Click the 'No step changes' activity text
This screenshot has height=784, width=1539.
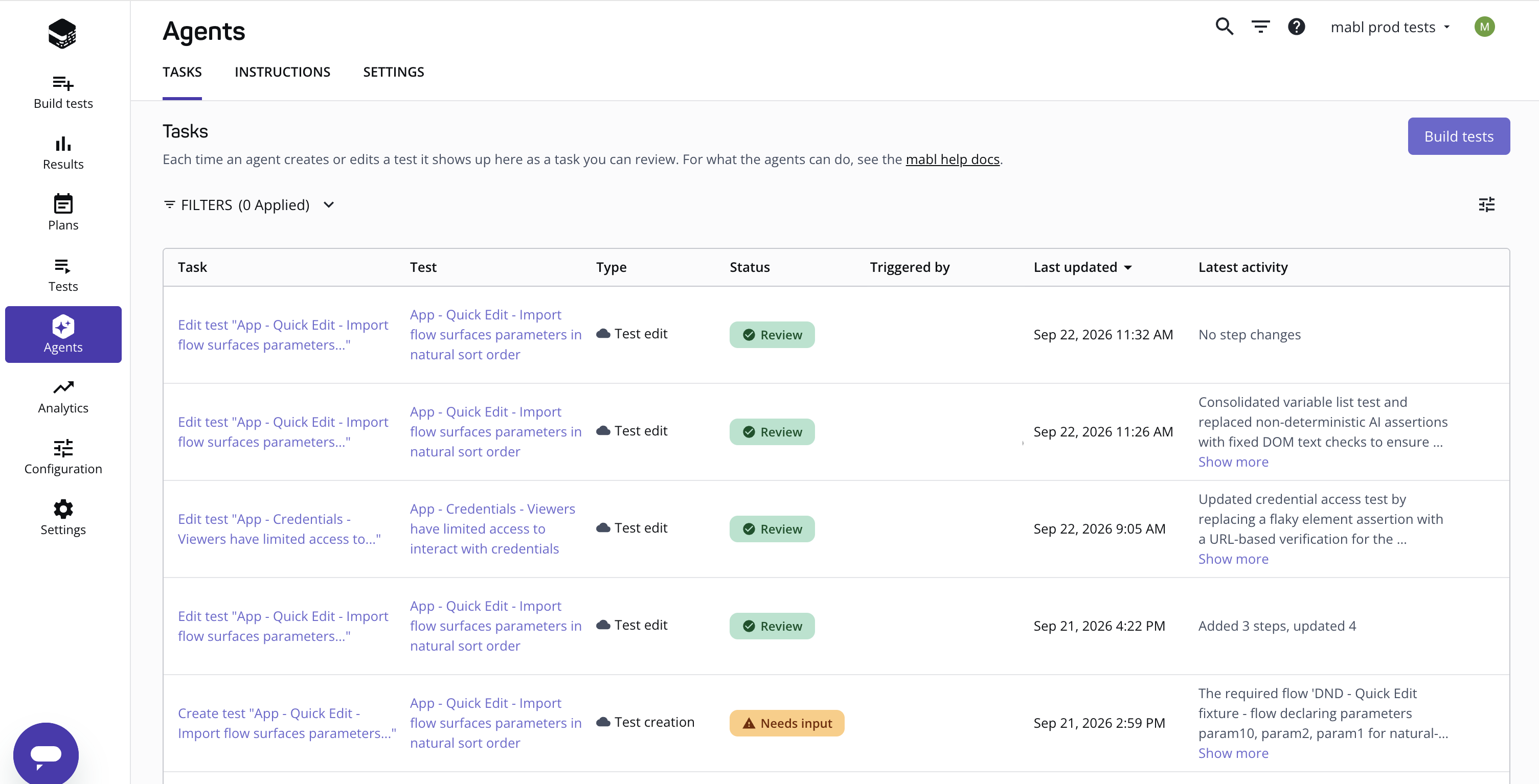point(1249,334)
